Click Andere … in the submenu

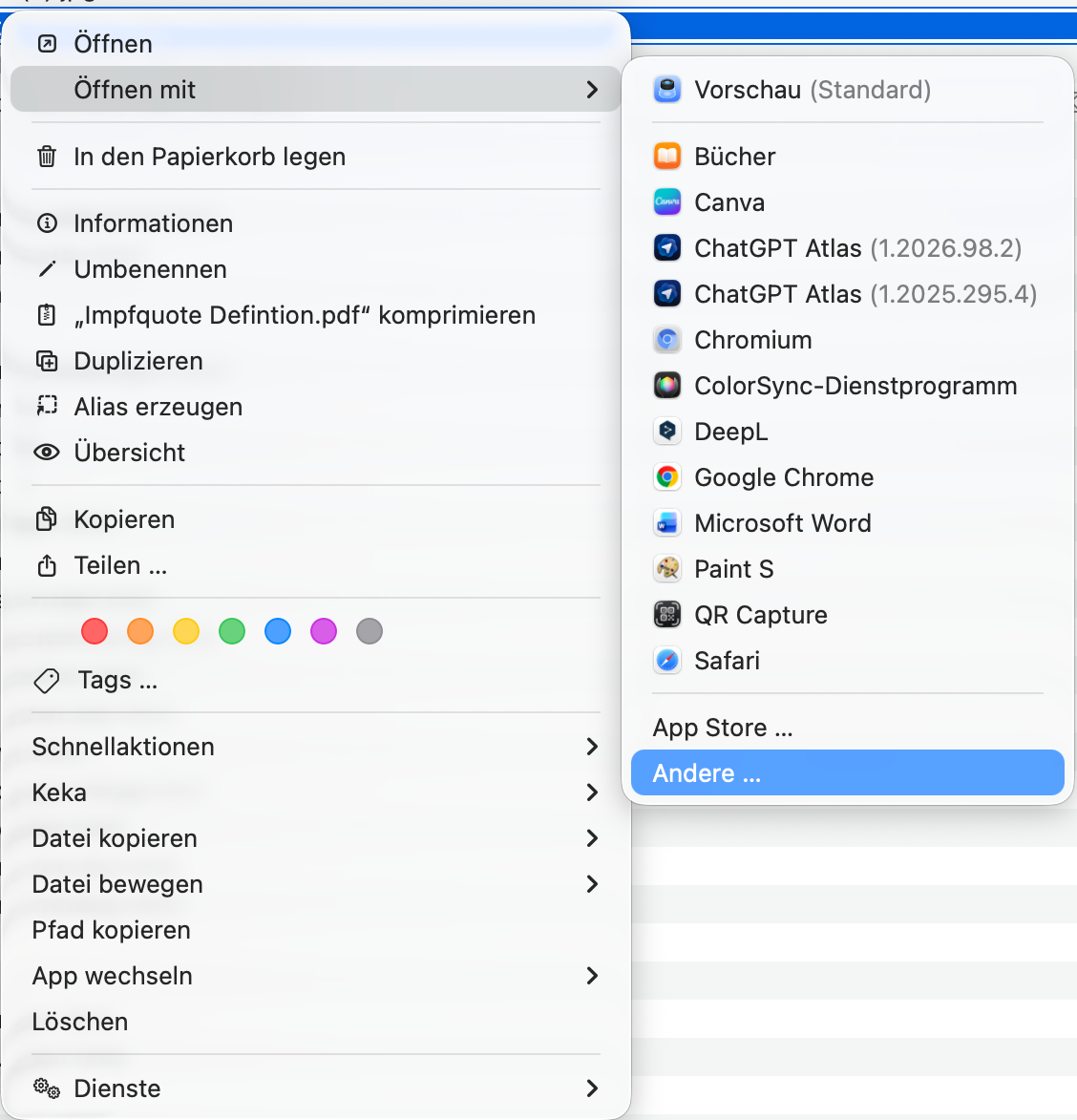tap(848, 772)
